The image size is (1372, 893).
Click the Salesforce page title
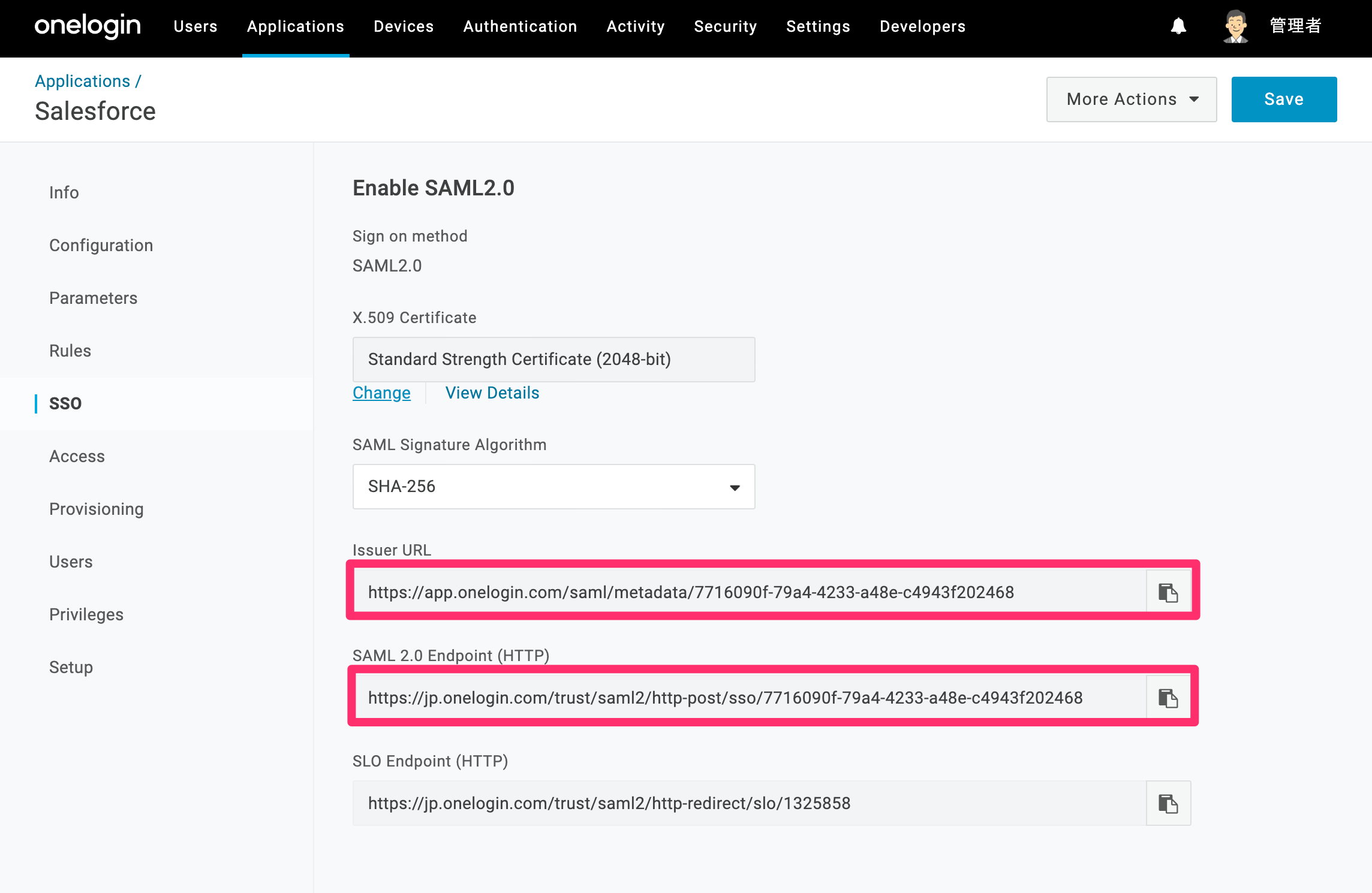tap(95, 111)
